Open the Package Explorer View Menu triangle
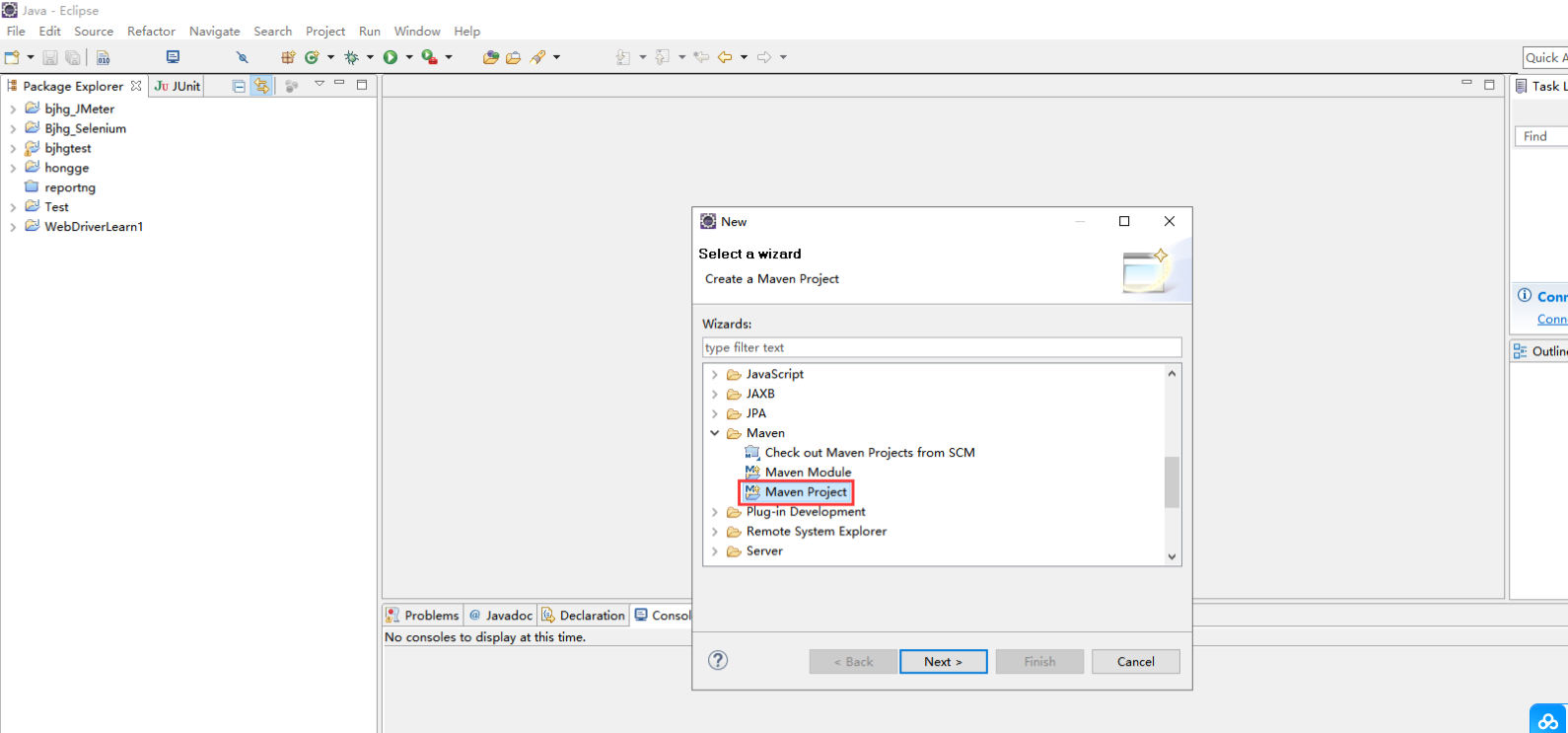Image resolution: width=1568 pixels, height=733 pixels. coord(320,84)
